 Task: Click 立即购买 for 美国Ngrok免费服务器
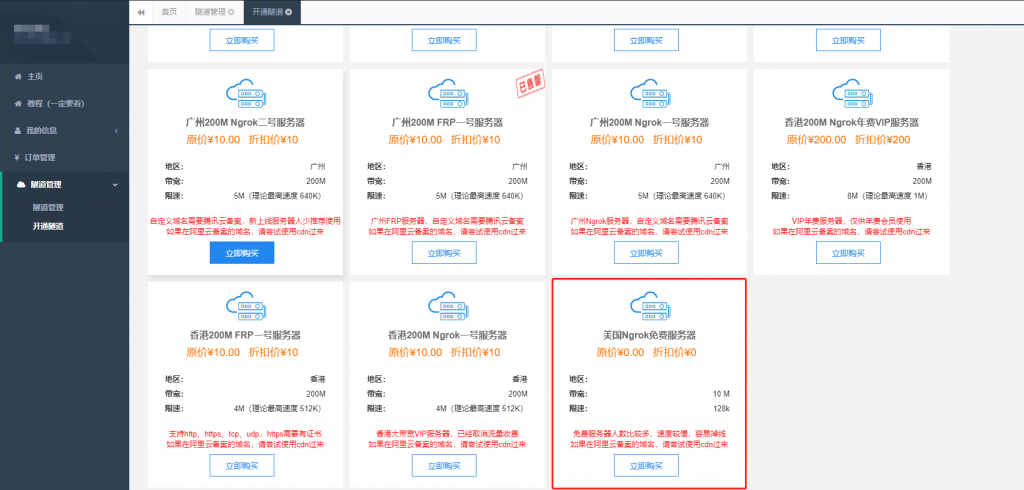tap(647, 466)
